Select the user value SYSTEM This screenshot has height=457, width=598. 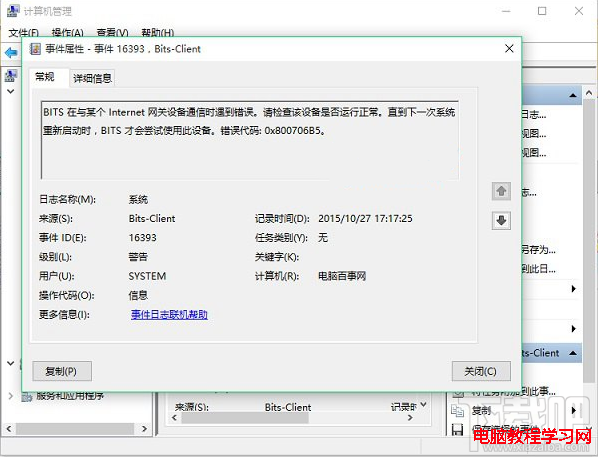click(x=147, y=276)
